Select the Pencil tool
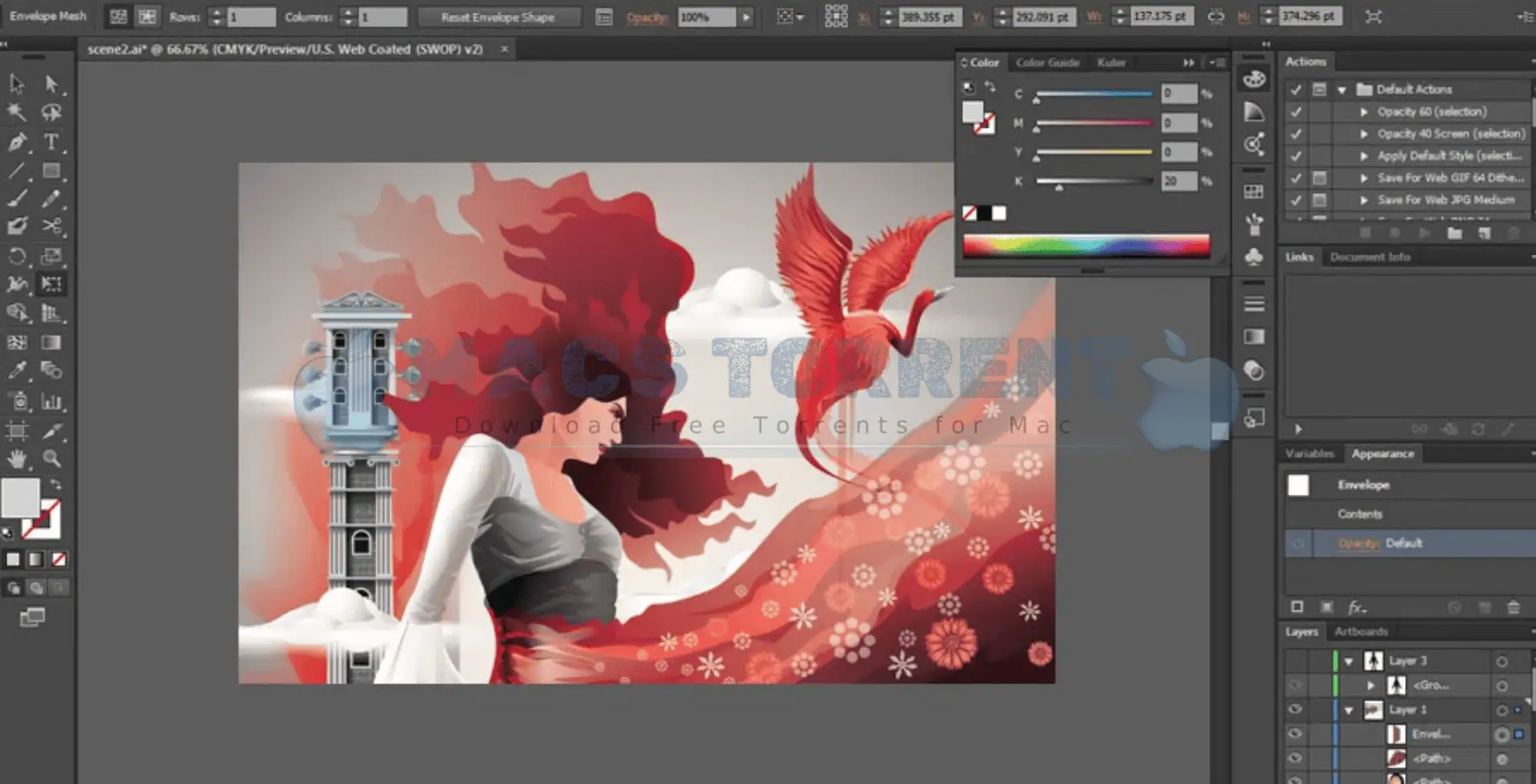This screenshot has height=784, width=1536. click(x=51, y=198)
